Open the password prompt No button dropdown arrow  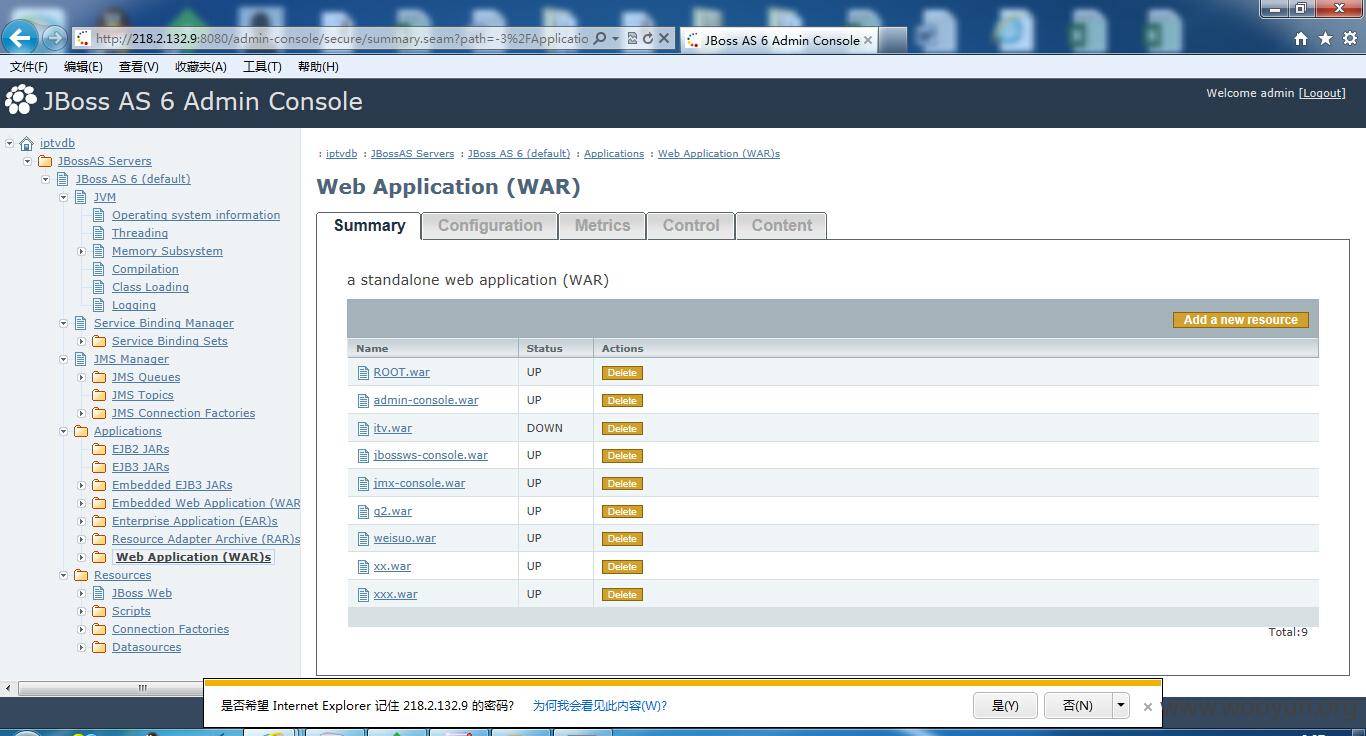click(x=1121, y=705)
